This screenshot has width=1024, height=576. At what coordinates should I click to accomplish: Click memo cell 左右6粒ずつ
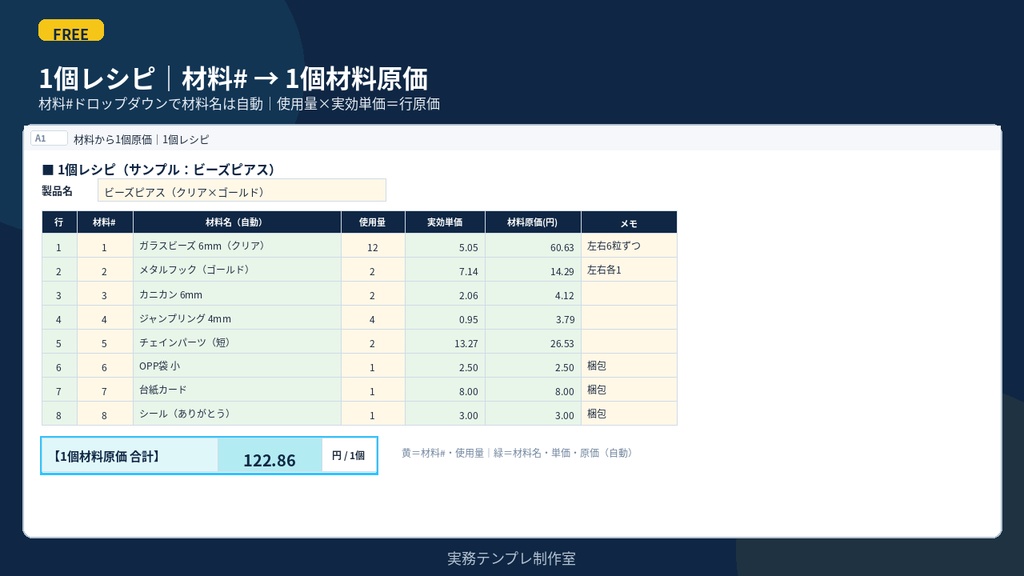[629, 246]
